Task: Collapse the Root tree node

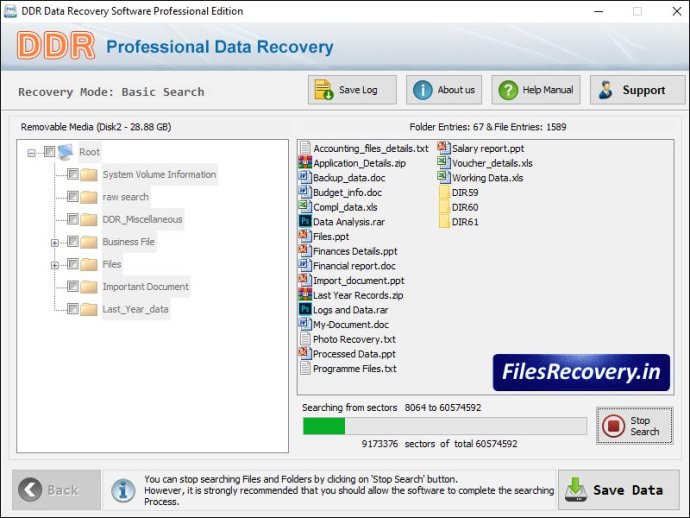Action: (31, 153)
